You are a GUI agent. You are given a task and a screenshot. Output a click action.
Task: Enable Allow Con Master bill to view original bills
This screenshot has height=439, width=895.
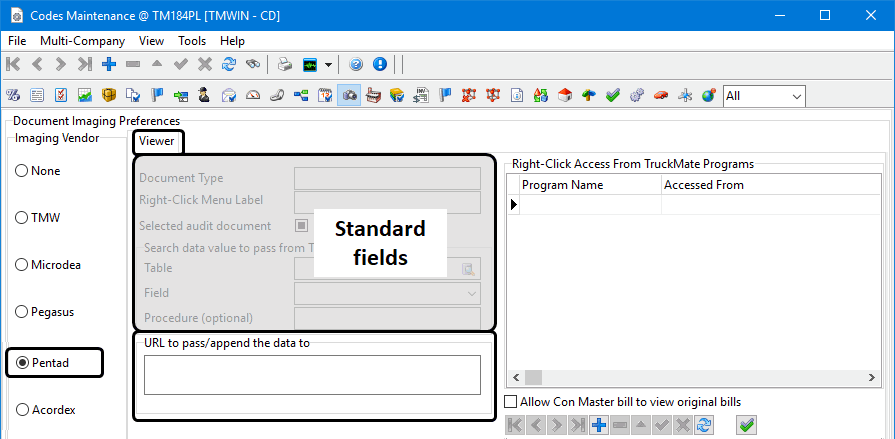pyautogui.click(x=511, y=402)
